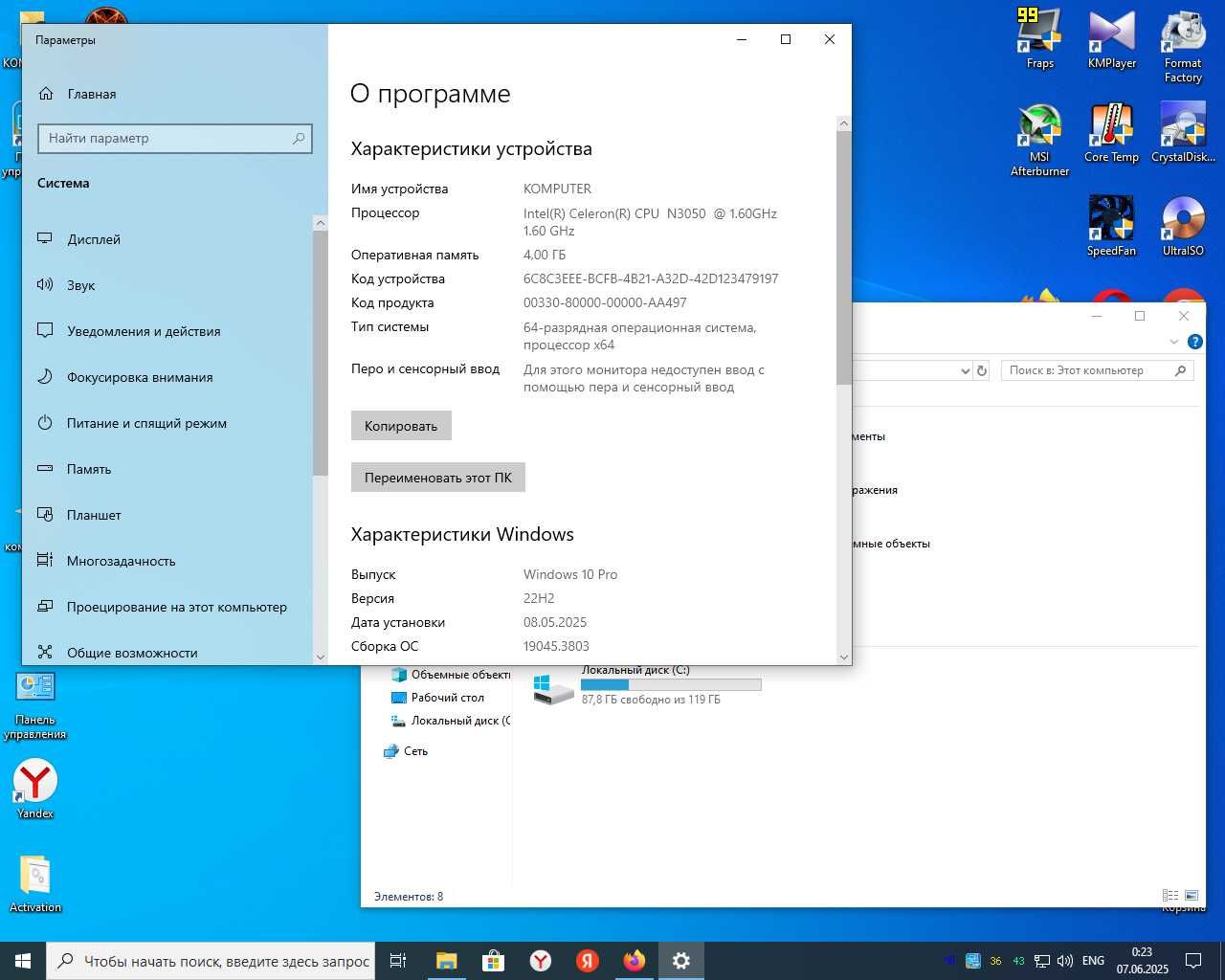Open CrystalDisk desktop shortcut
This screenshot has width=1225, height=980.
click(x=1183, y=133)
